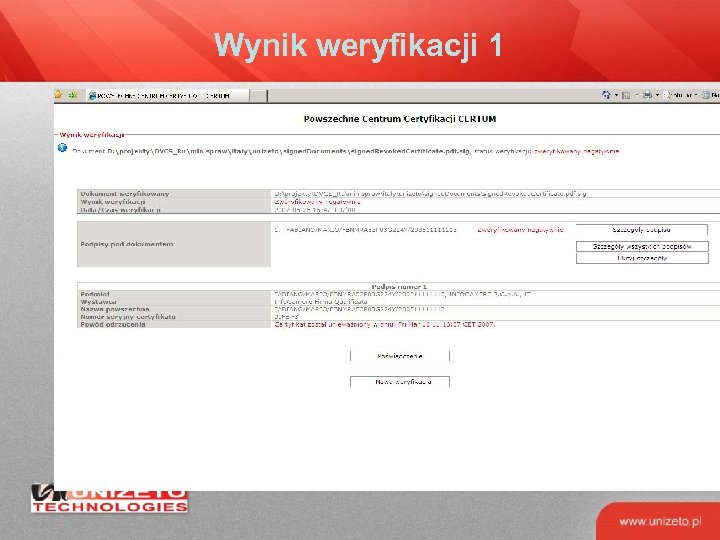Click 'Szczegóły podpisu' button
This screenshot has width=720, height=540.
click(641, 230)
